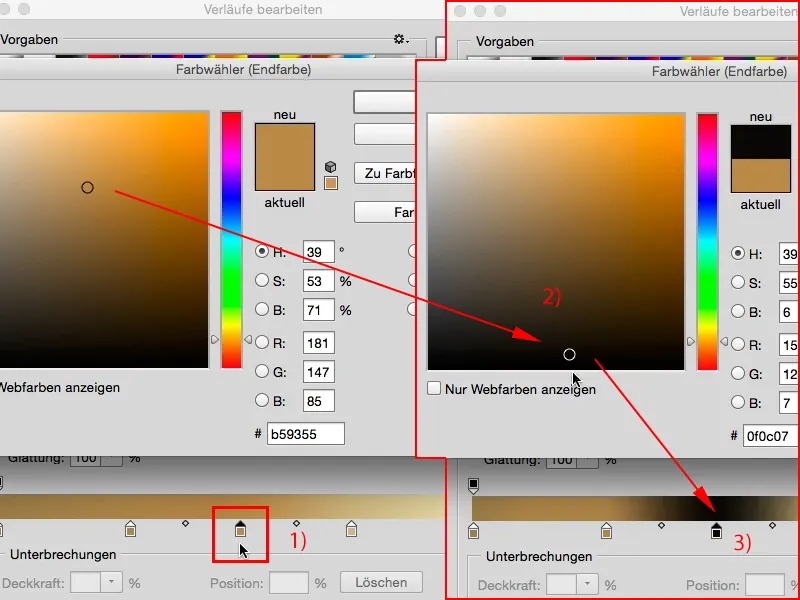Open the gear presets menu in left window
The image size is (800, 600).
(401, 39)
